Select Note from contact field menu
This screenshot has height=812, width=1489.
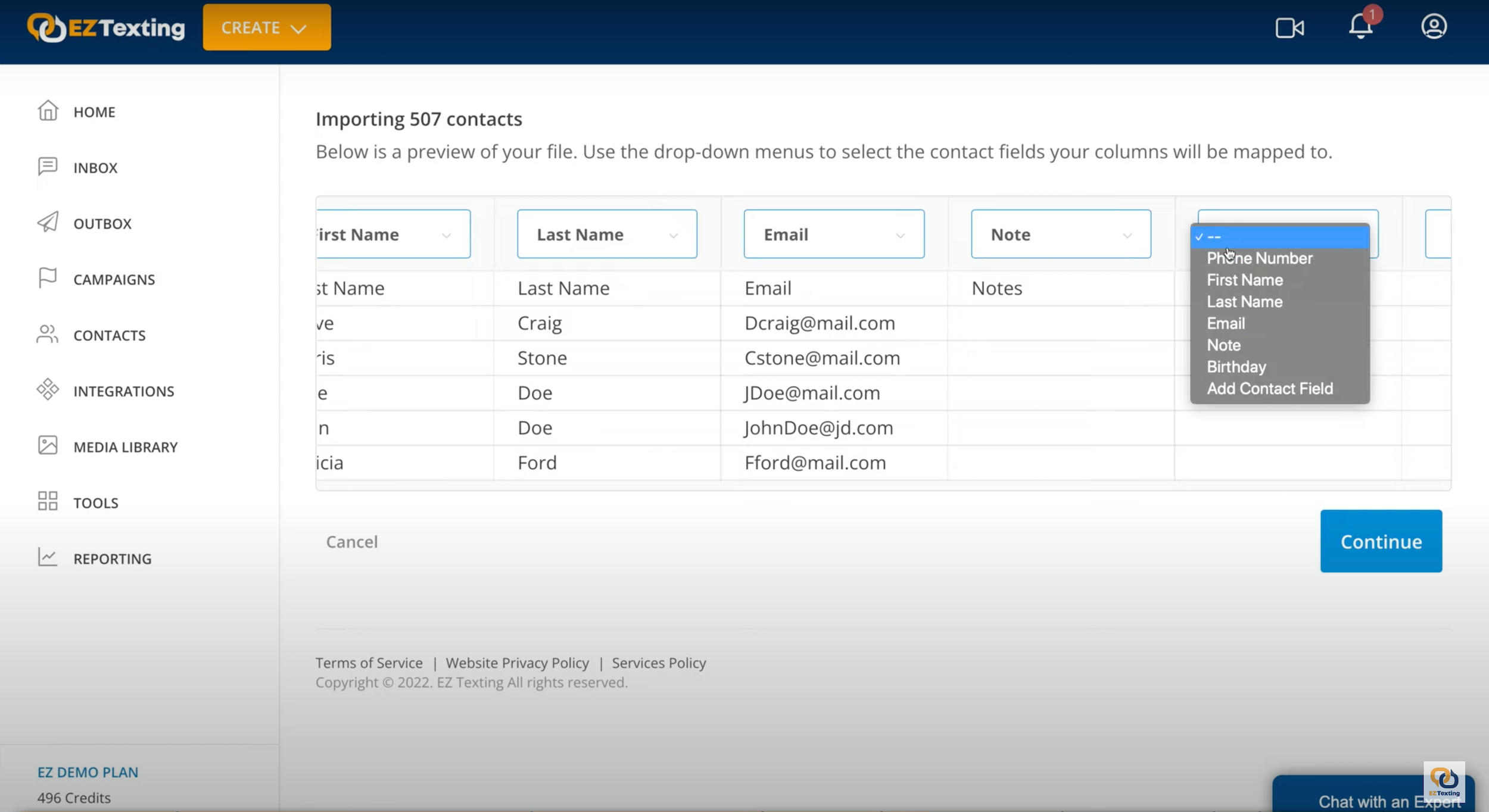click(1224, 345)
